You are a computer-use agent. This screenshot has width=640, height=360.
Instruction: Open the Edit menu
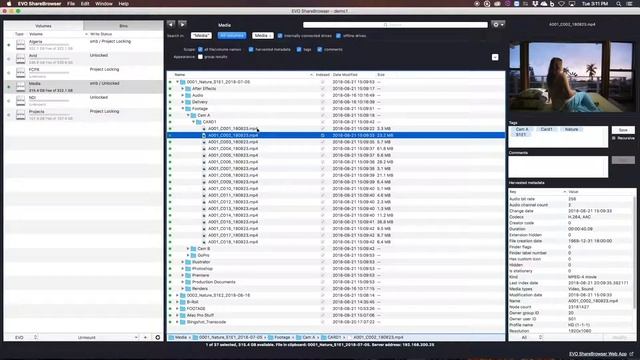84,4
